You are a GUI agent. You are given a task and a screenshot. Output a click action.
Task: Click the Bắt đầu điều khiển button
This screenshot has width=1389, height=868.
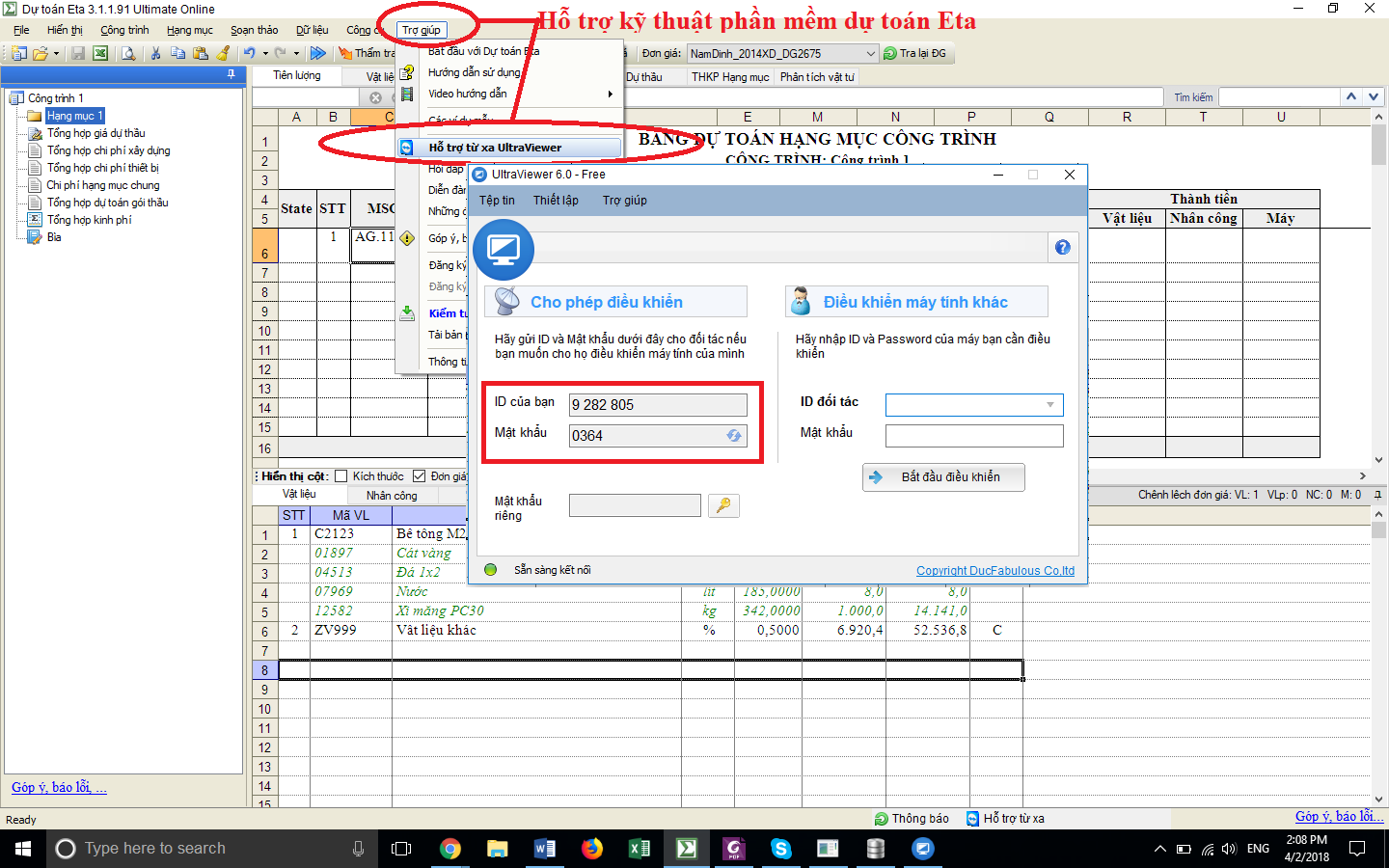(942, 477)
